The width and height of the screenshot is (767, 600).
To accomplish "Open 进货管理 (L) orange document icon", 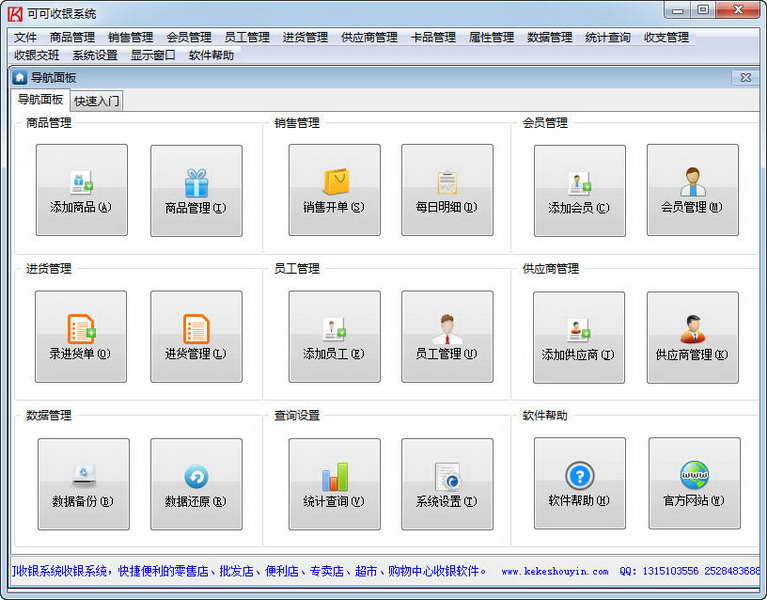I will [196, 337].
